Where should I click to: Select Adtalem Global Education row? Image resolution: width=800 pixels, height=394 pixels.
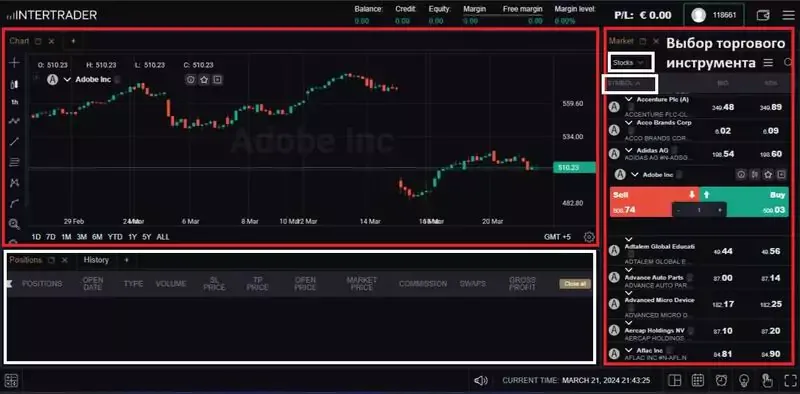coord(699,252)
